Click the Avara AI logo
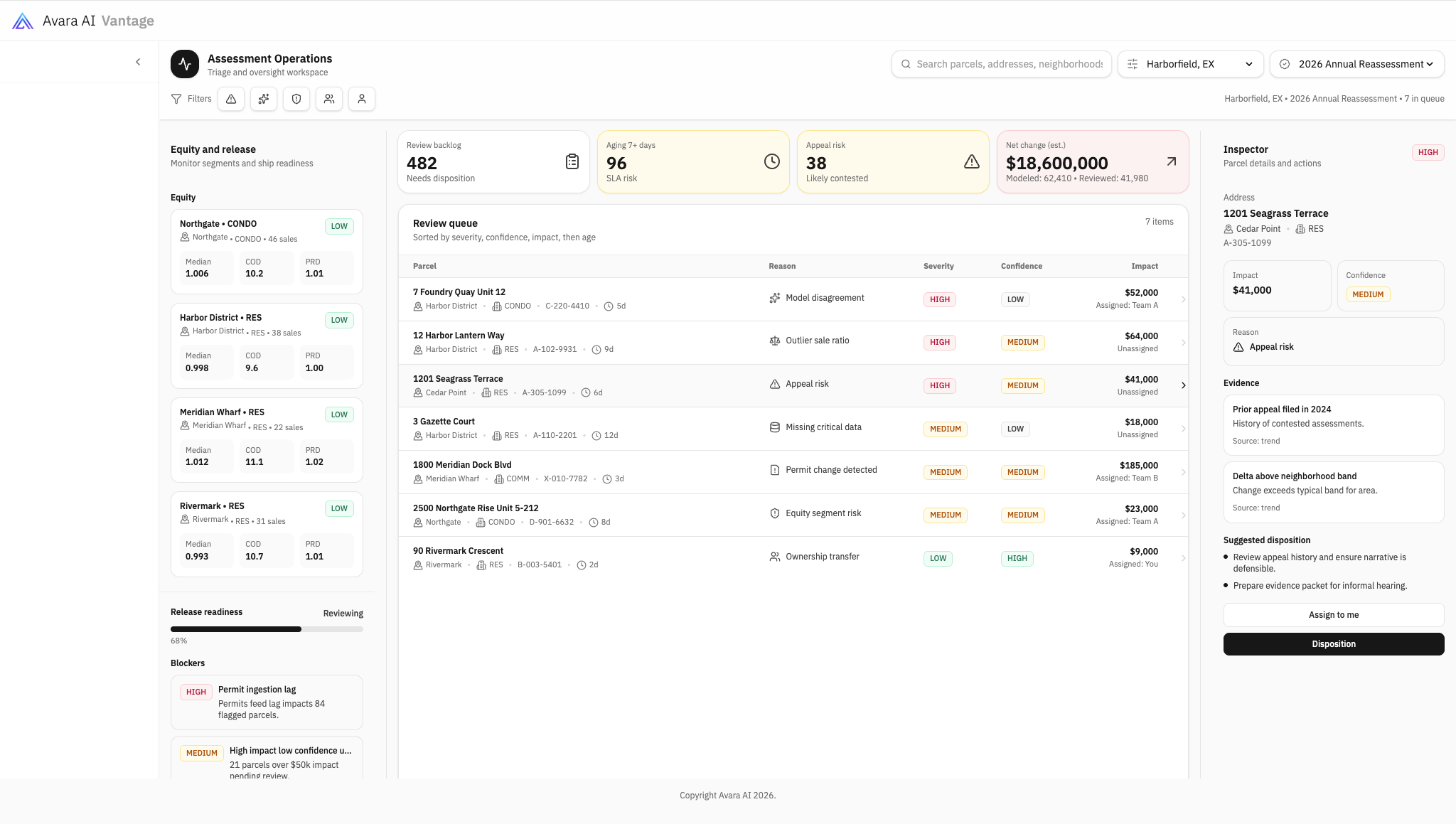 (23, 21)
